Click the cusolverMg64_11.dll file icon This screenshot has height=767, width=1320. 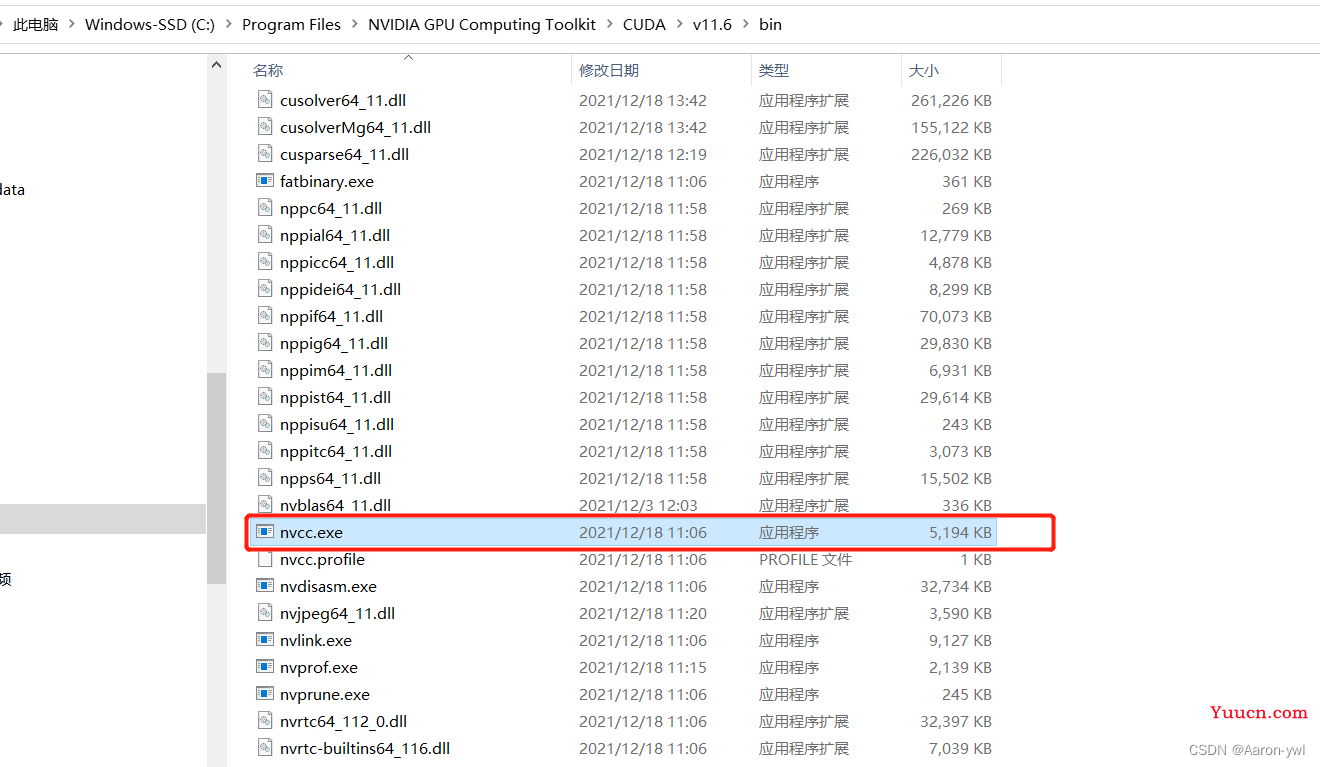[x=265, y=127]
